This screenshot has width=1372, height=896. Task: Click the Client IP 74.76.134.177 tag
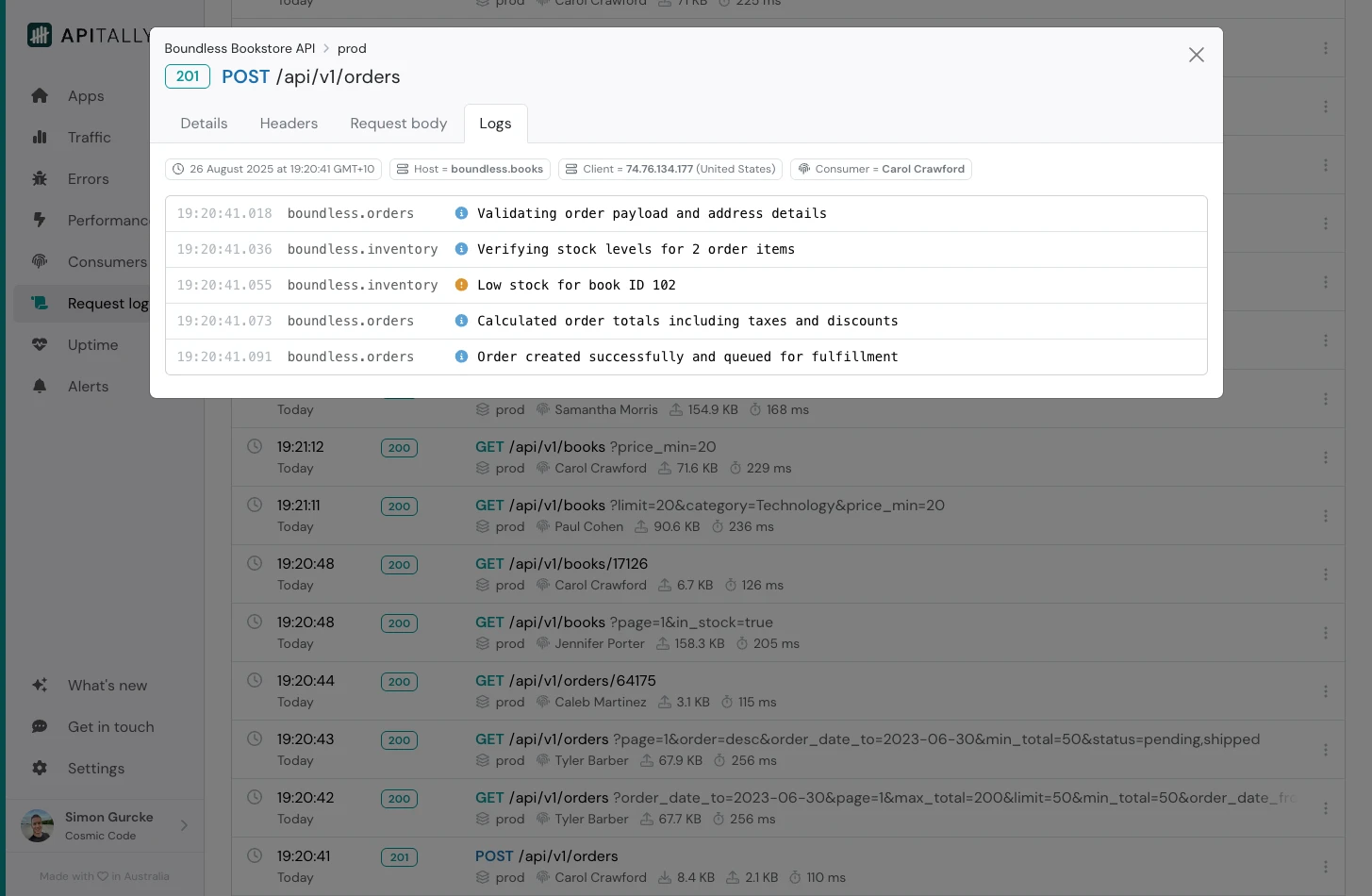coord(670,170)
